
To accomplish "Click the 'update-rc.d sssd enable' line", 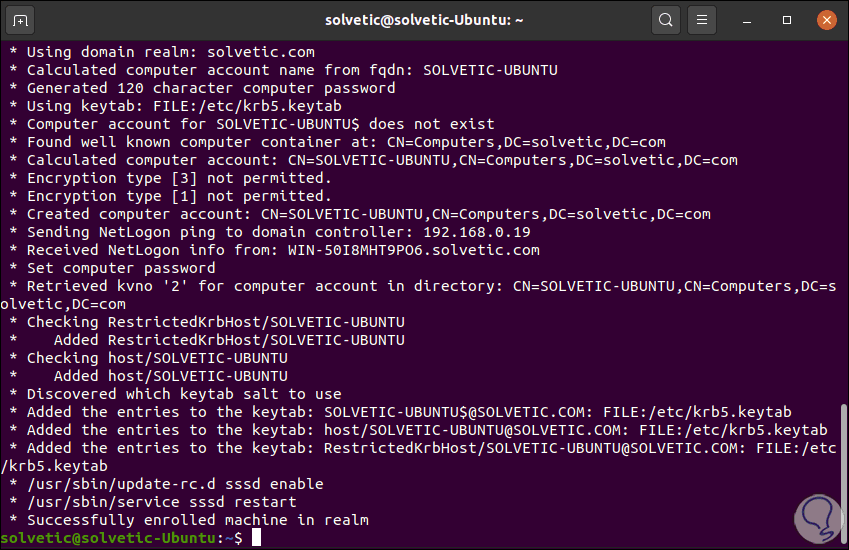I will (x=175, y=484).
